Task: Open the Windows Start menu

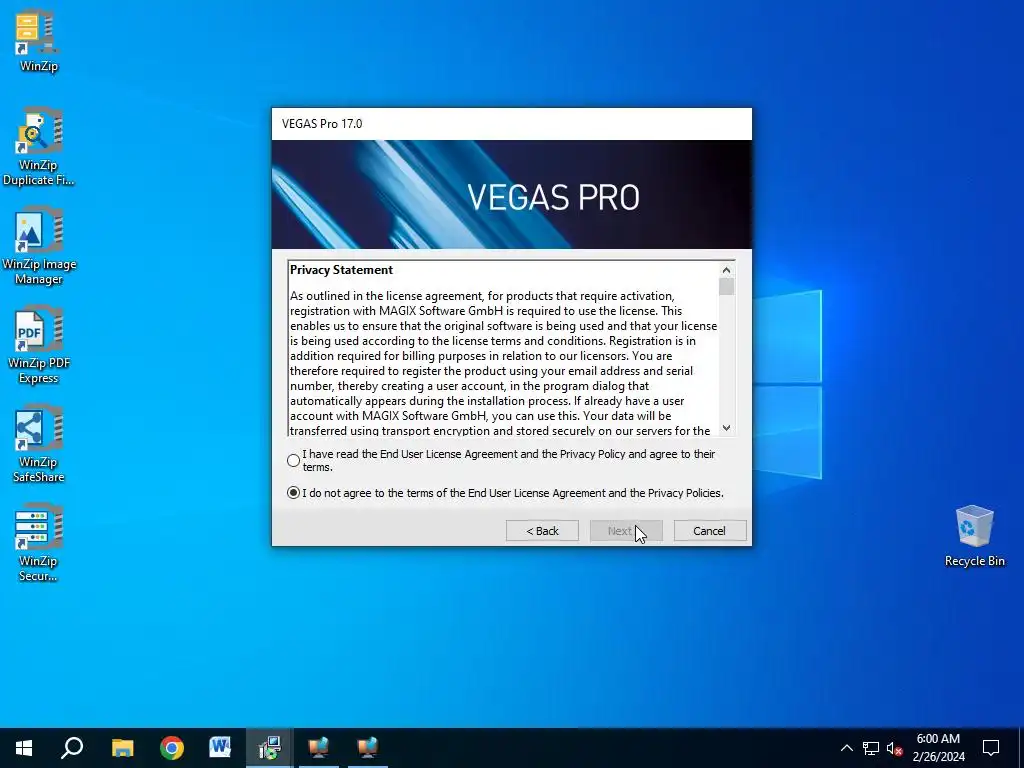Action: [x=24, y=748]
